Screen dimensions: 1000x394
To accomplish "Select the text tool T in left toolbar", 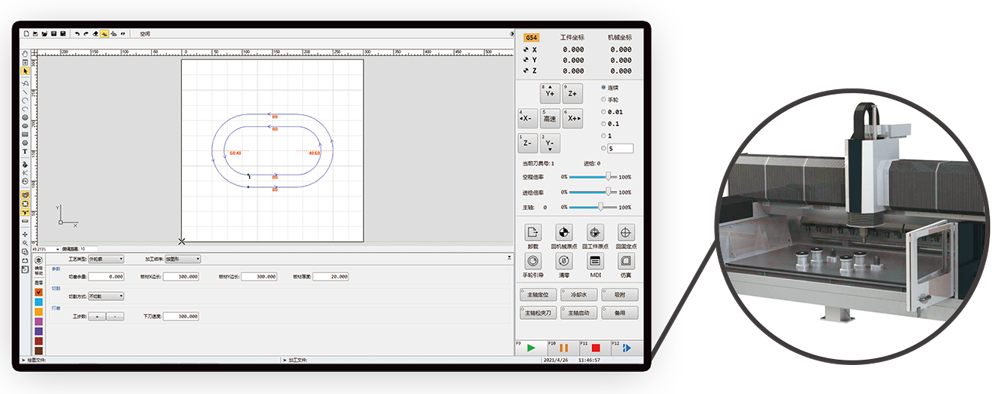I will [x=26, y=152].
